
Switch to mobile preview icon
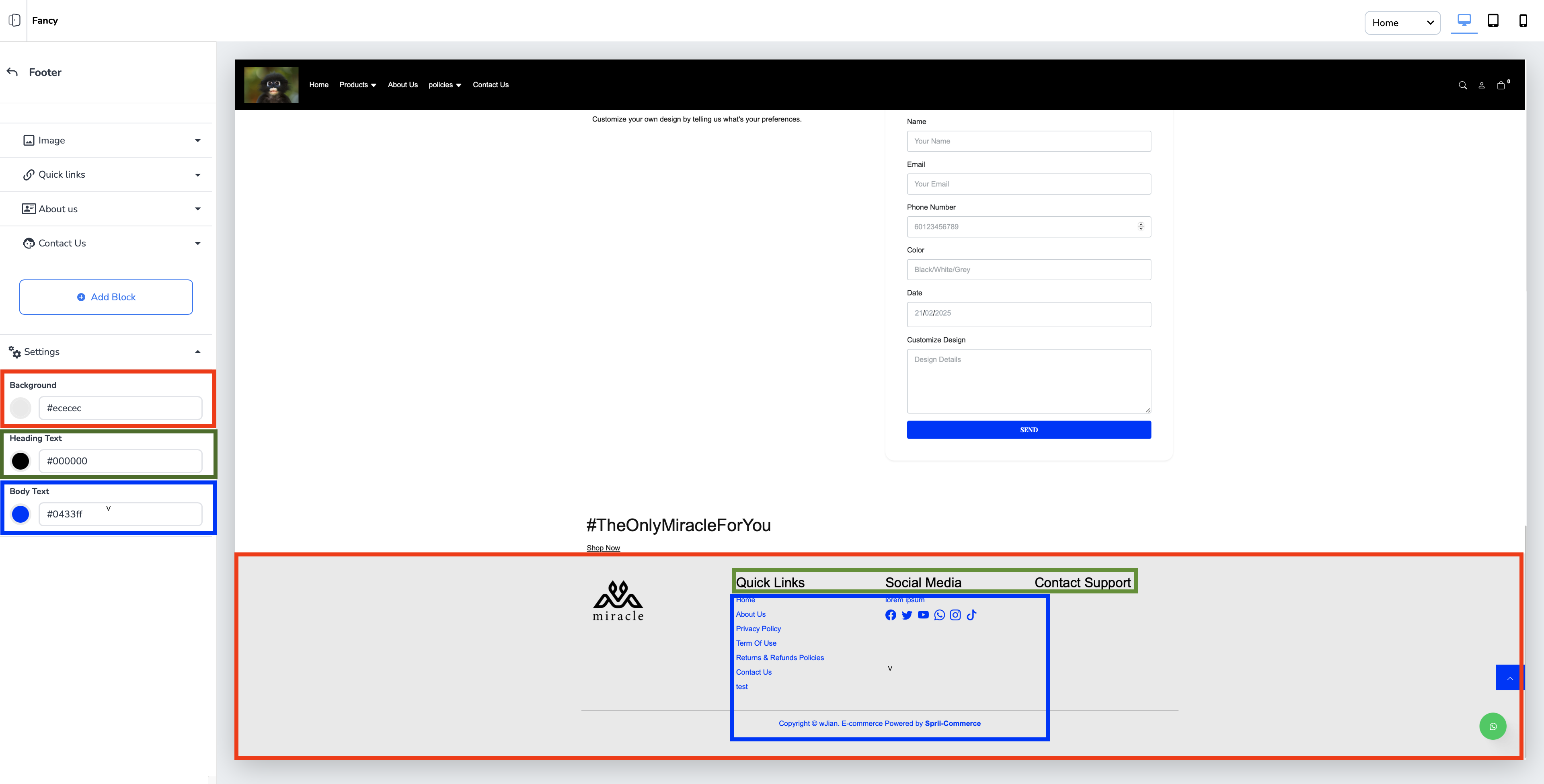[1522, 21]
